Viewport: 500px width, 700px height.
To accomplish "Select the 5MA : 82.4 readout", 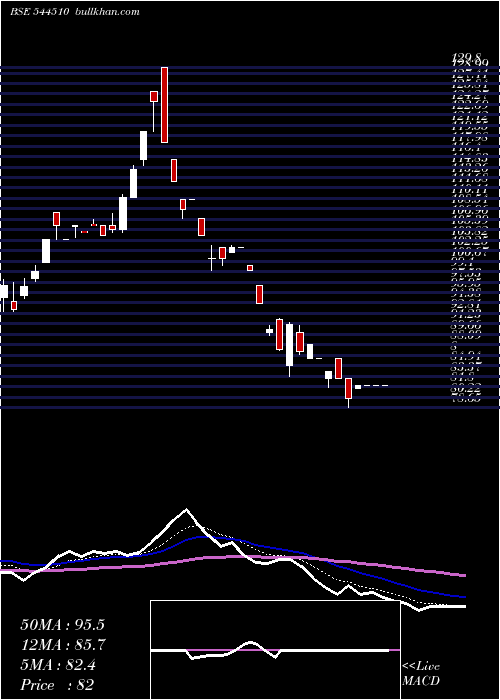I will (58, 665).
